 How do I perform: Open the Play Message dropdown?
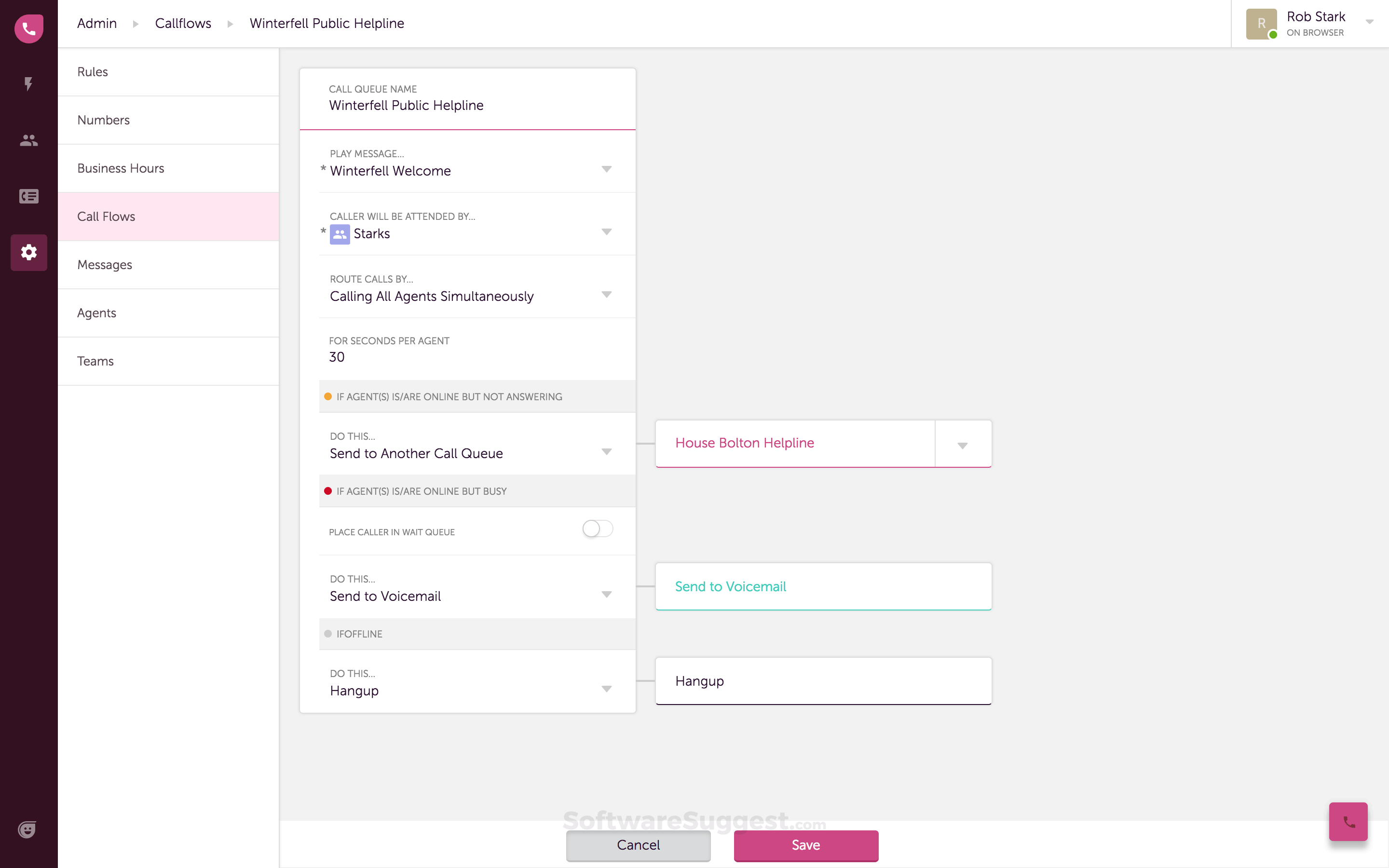tap(607, 169)
